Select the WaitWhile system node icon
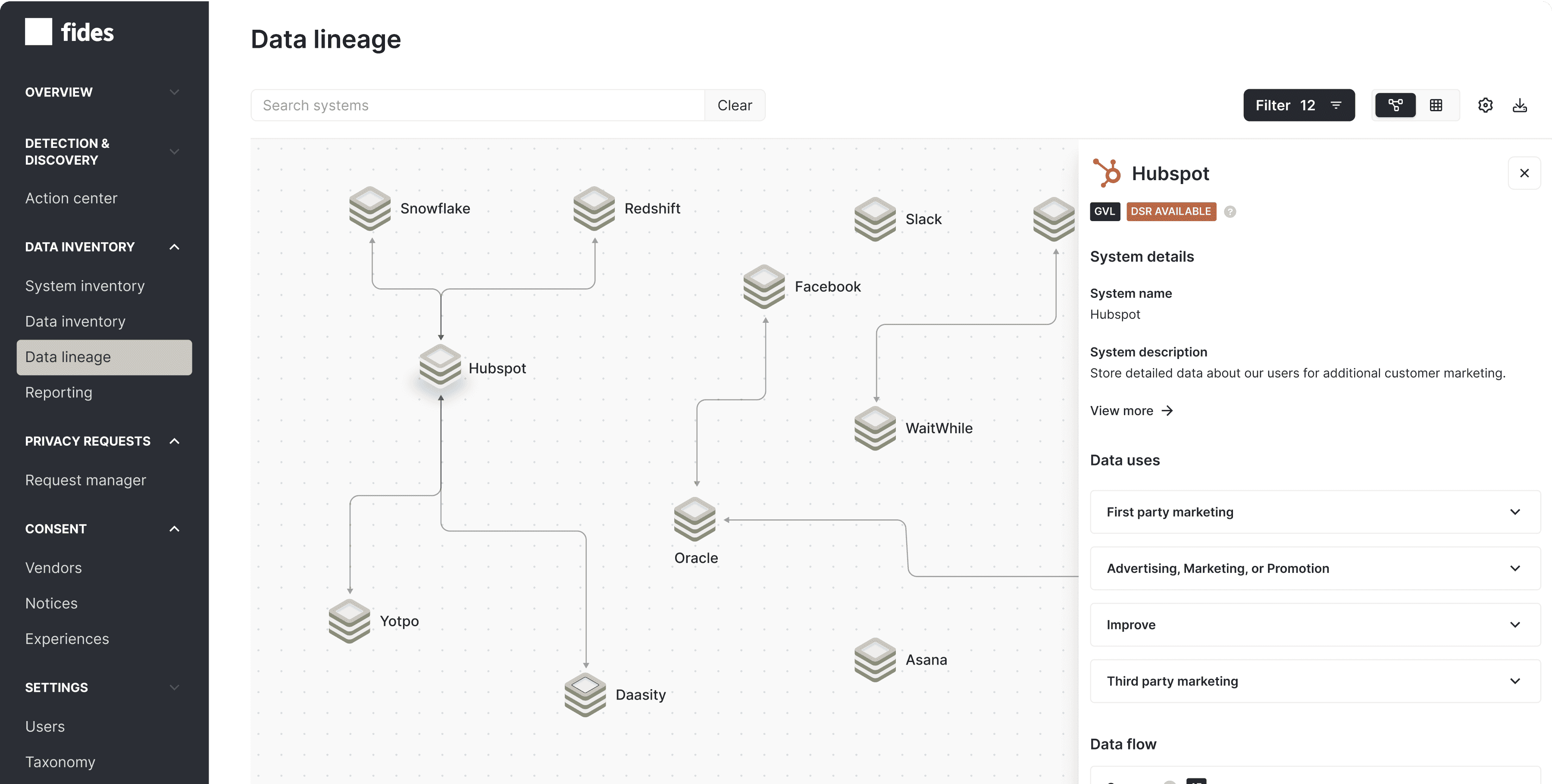 [875, 428]
